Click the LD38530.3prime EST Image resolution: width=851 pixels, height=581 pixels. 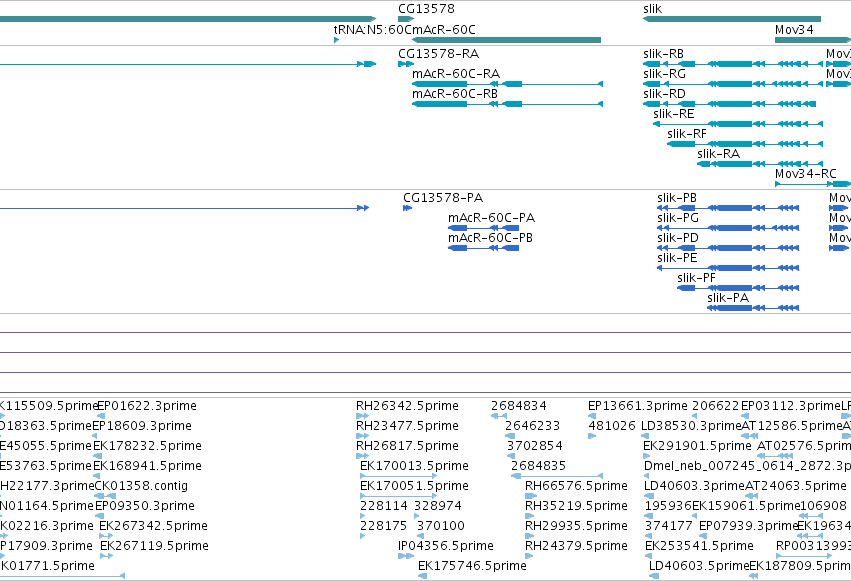point(645,436)
